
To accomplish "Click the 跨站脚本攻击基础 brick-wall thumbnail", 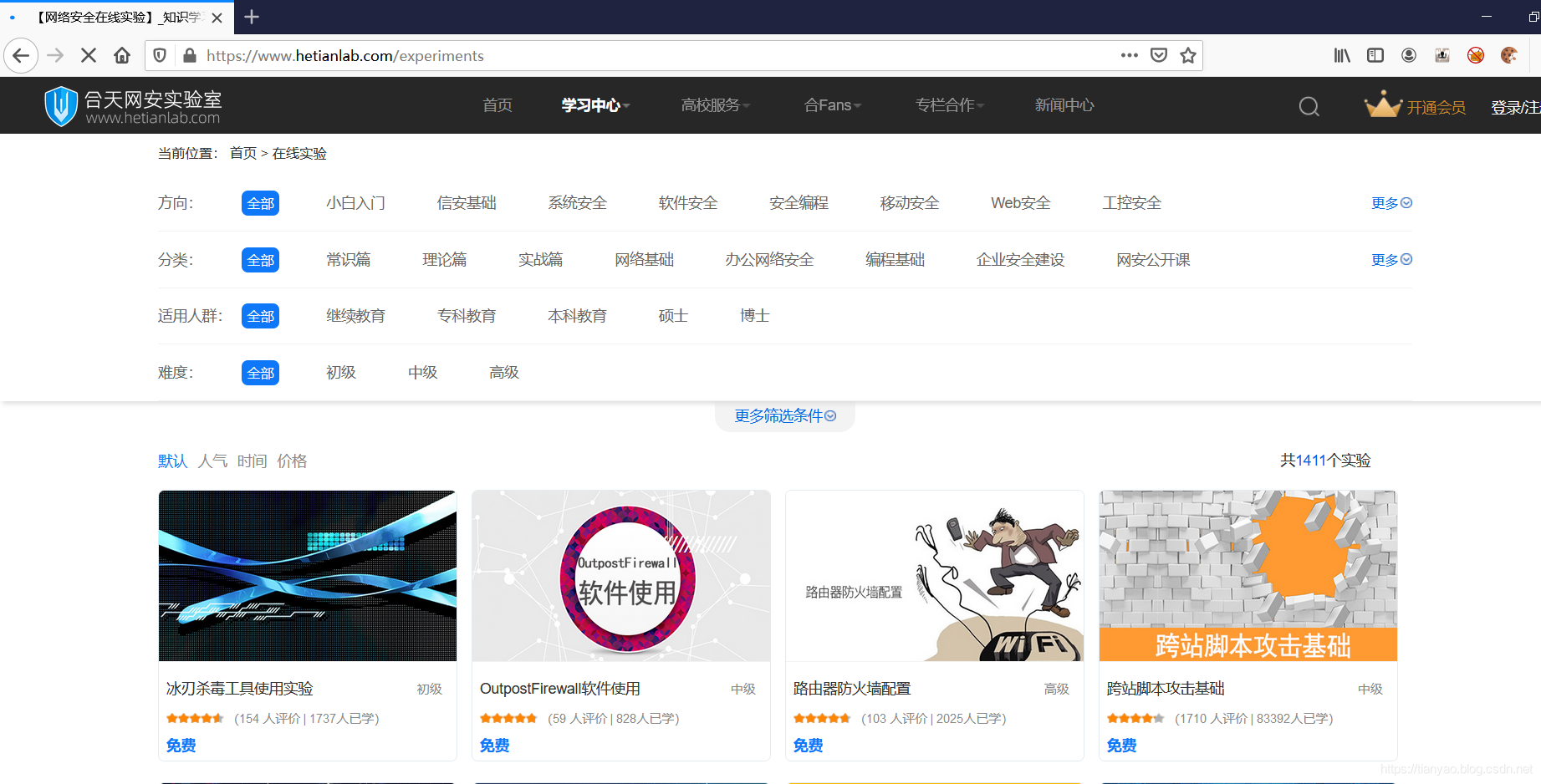I will point(1248,576).
